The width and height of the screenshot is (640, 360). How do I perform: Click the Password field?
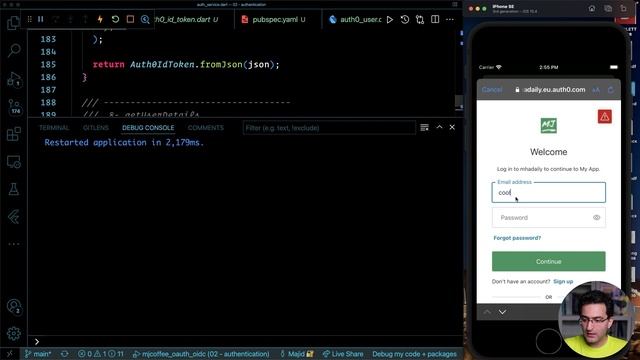pyautogui.click(x=549, y=218)
